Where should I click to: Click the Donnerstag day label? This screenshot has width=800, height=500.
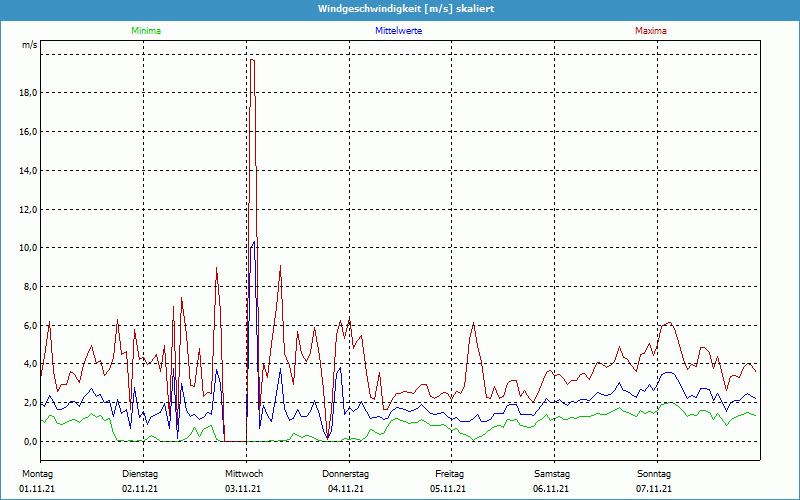pyautogui.click(x=345, y=474)
